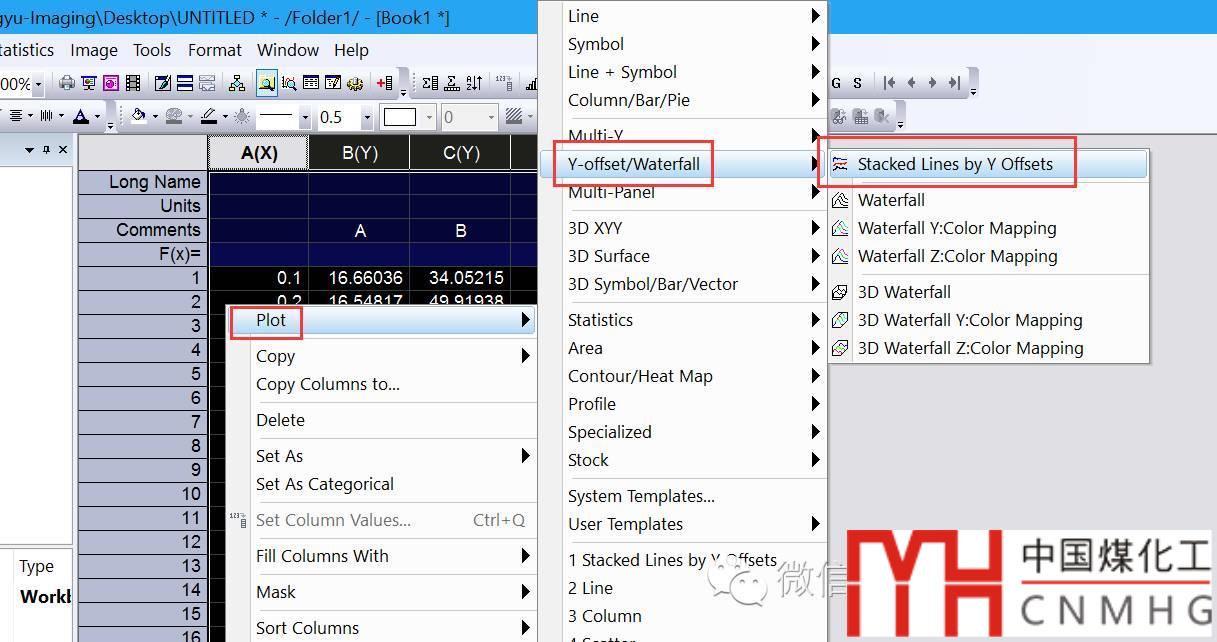The width and height of the screenshot is (1217, 642).
Task: Click the code builder gear icon
Action: coord(354,83)
